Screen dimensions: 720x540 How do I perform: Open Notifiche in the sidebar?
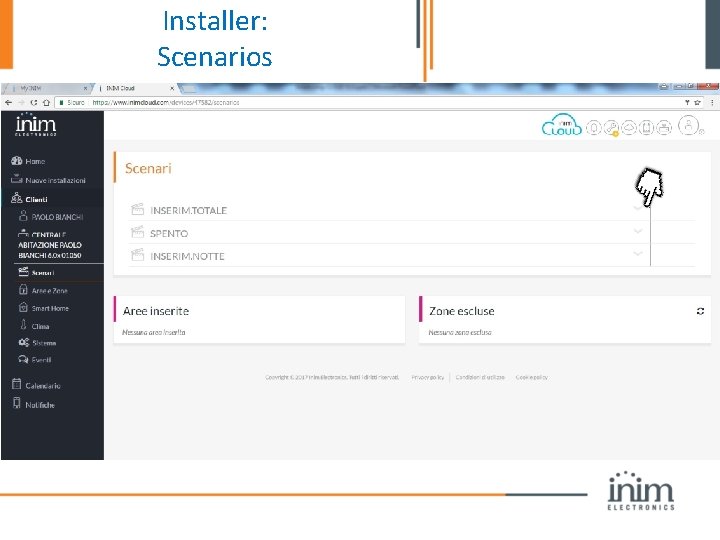40,405
